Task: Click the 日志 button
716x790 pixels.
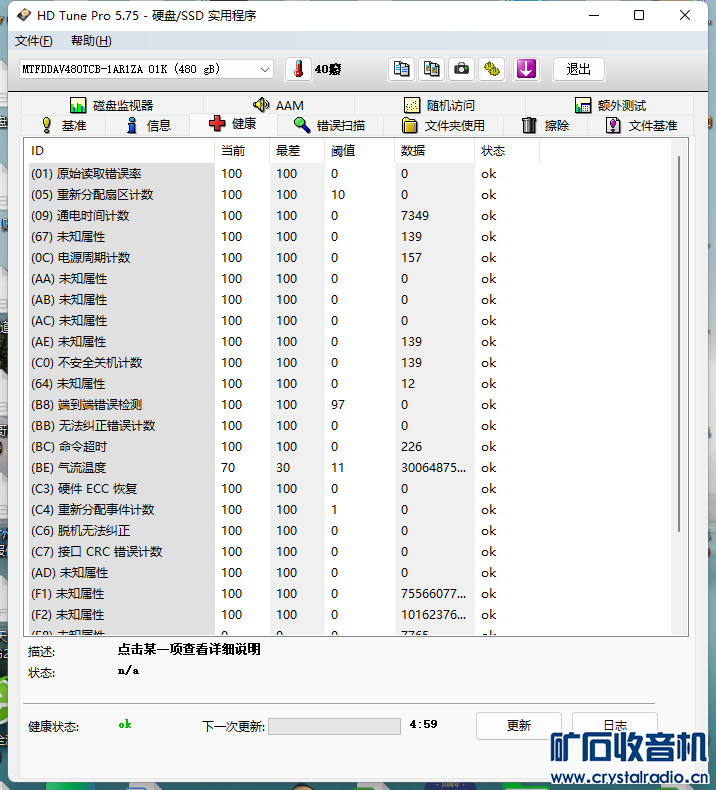Action: [x=615, y=726]
